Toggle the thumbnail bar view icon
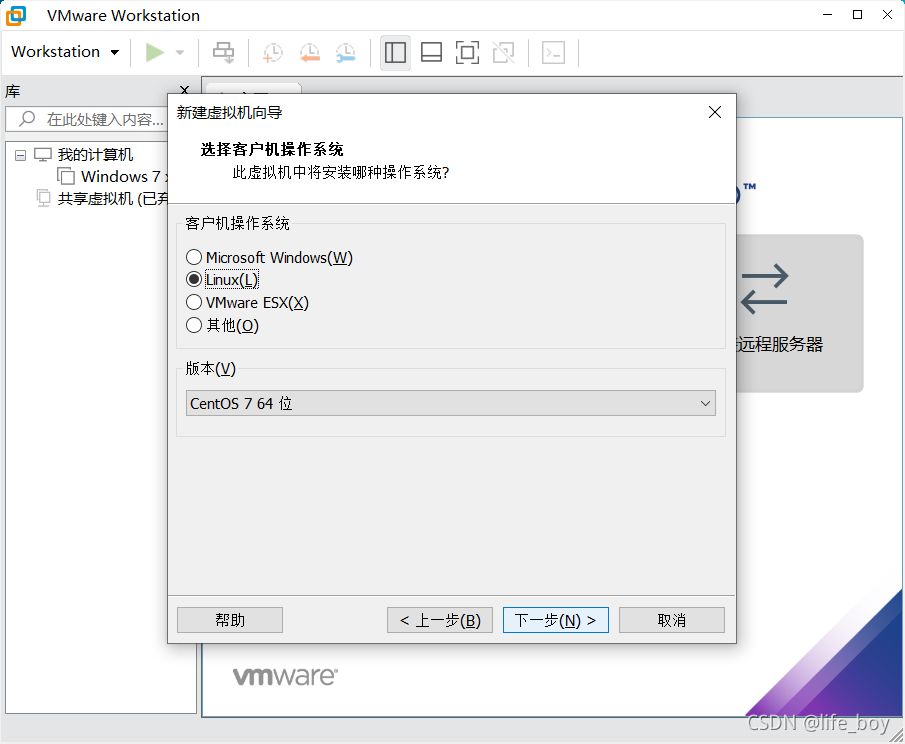 click(431, 53)
